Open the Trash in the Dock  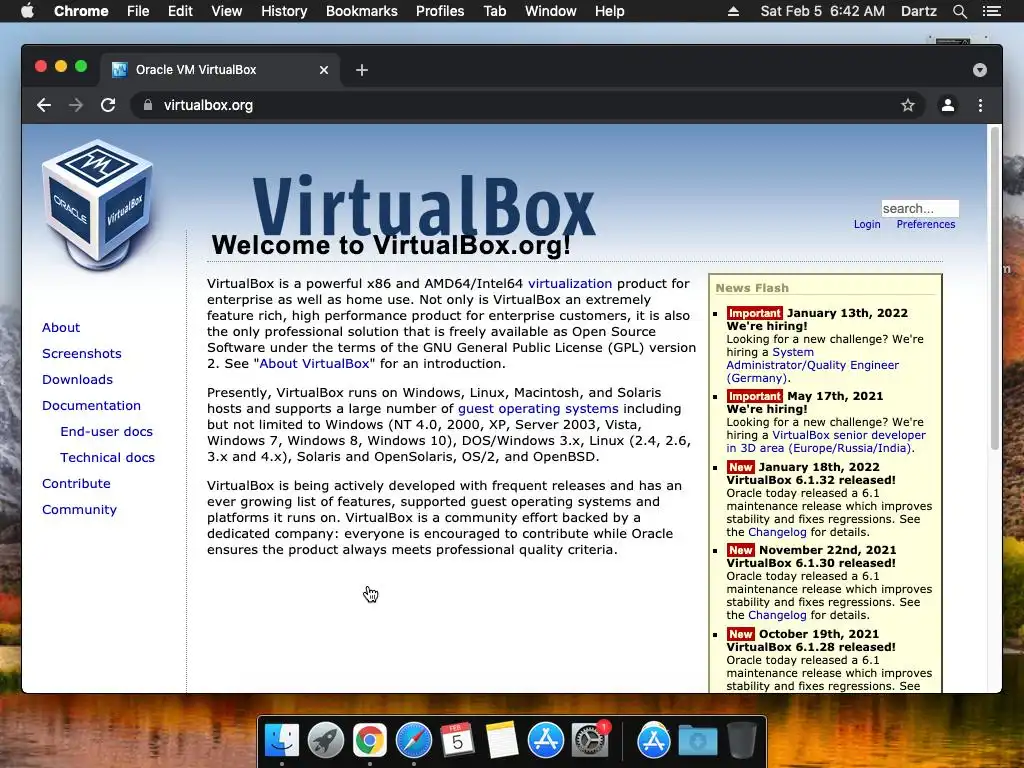[741, 741]
